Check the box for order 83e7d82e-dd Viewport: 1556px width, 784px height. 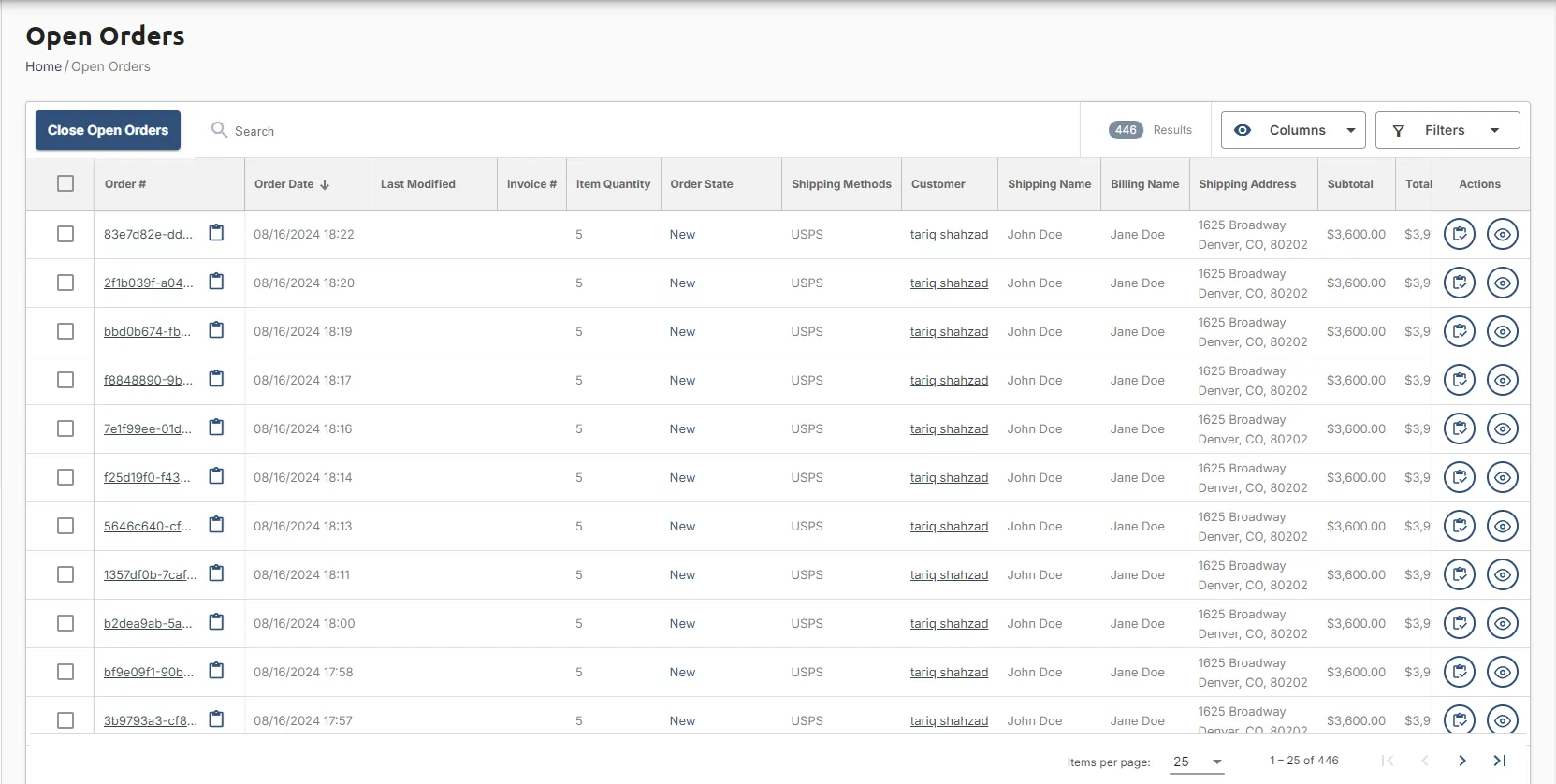click(x=65, y=234)
